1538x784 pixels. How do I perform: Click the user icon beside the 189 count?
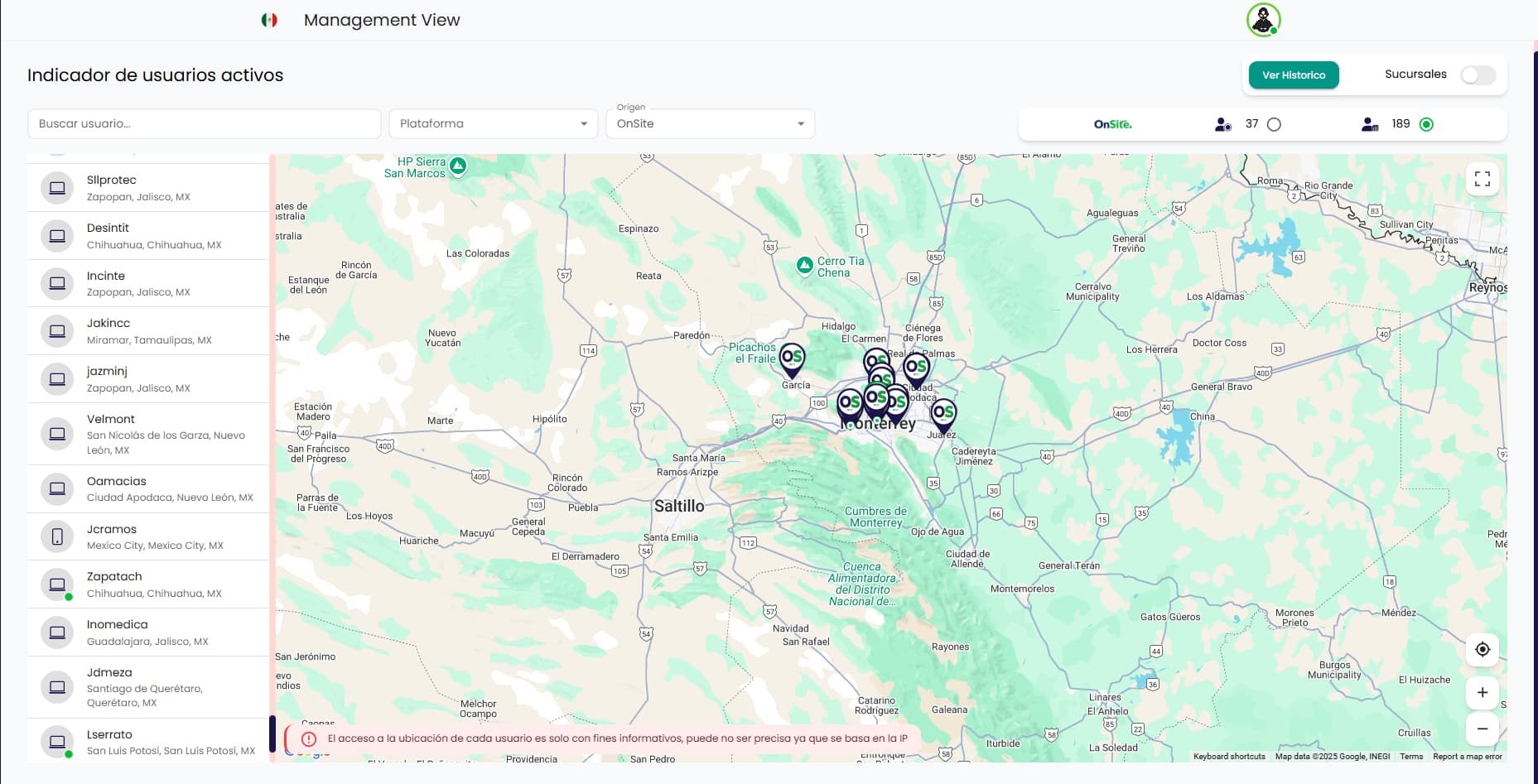click(x=1370, y=124)
